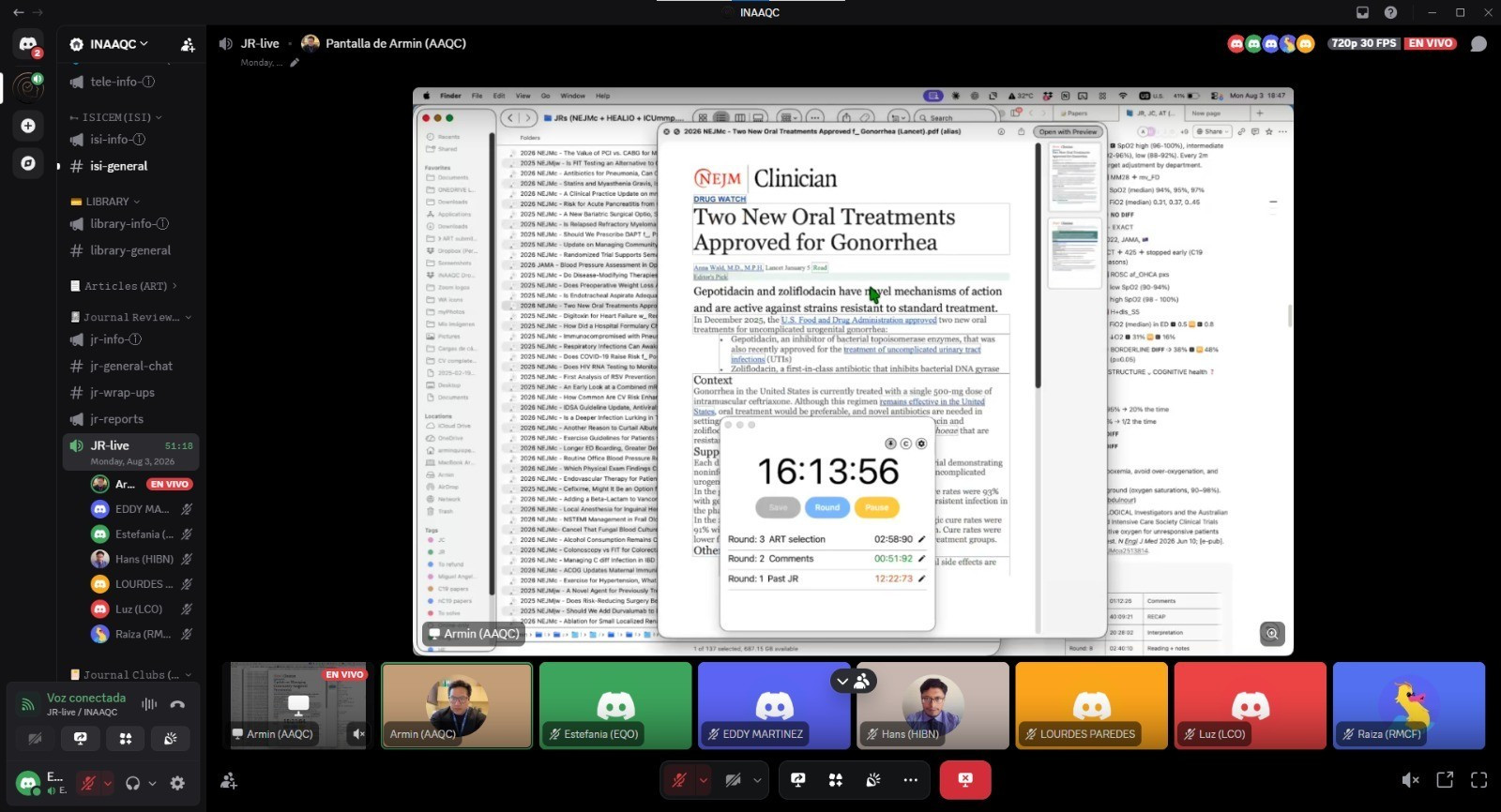Image resolution: width=1501 pixels, height=812 pixels.
Task: Focus the LOURDES PAREDES participant tile
Action: (x=1092, y=705)
